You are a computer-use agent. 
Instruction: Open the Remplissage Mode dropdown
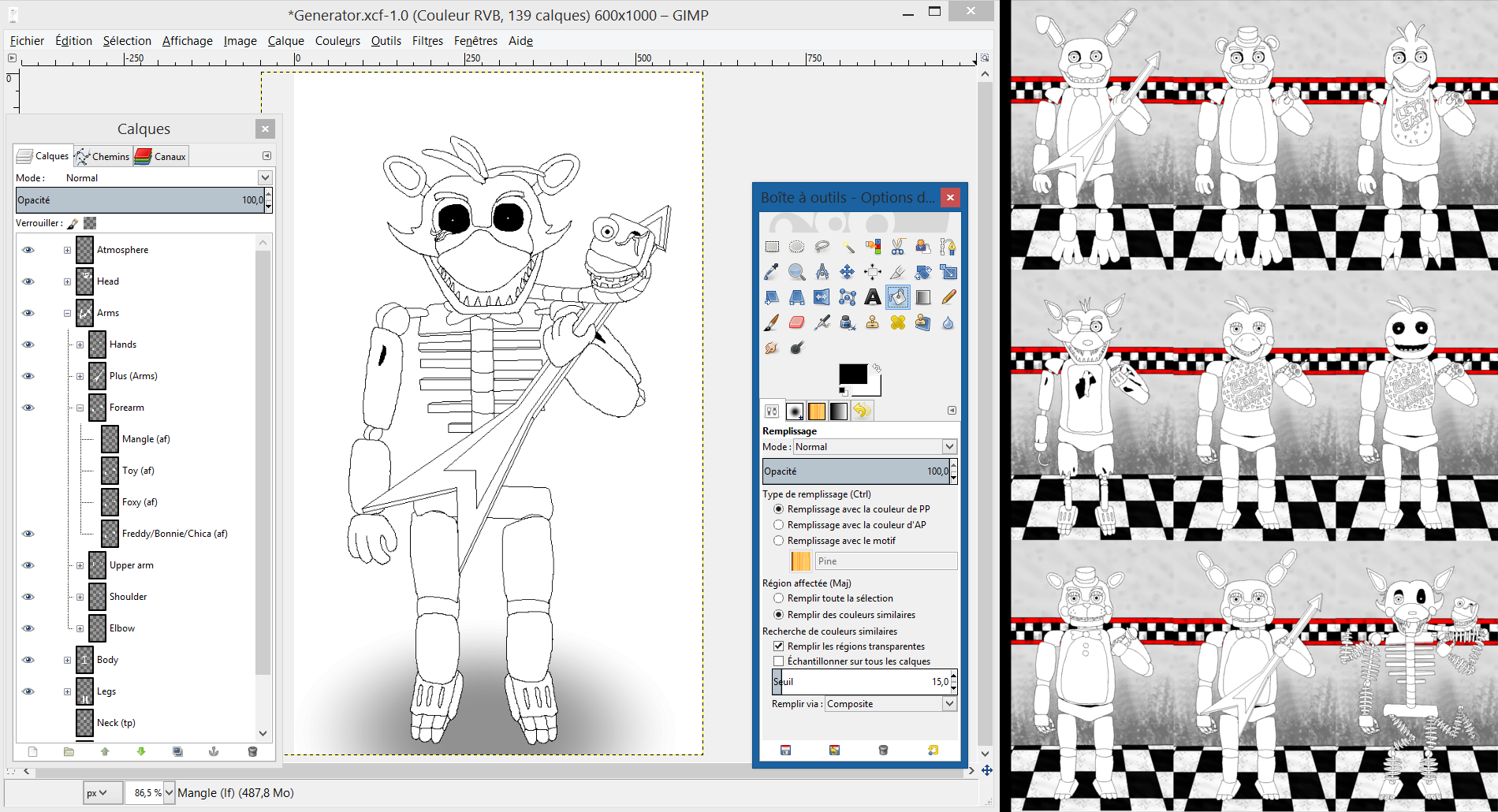949,447
